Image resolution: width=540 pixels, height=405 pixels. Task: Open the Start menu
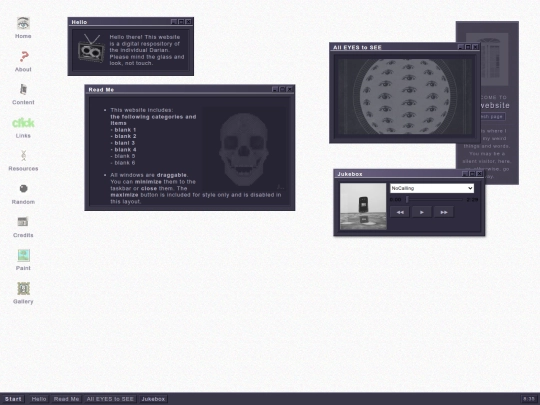[x=13, y=399]
